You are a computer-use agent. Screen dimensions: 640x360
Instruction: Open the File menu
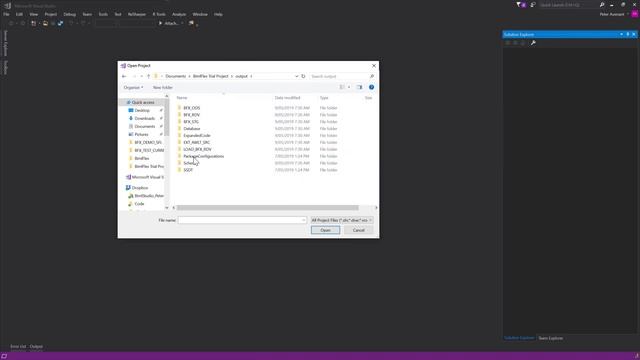point(6,14)
